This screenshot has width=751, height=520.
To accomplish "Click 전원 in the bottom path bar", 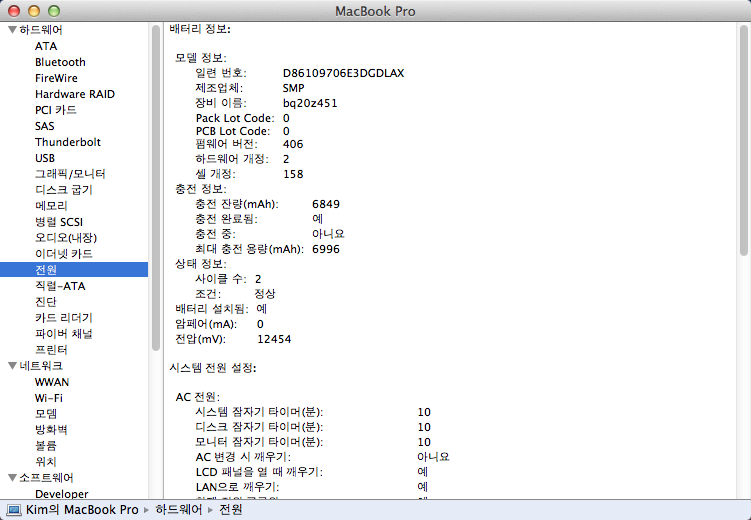I will [231, 510].
